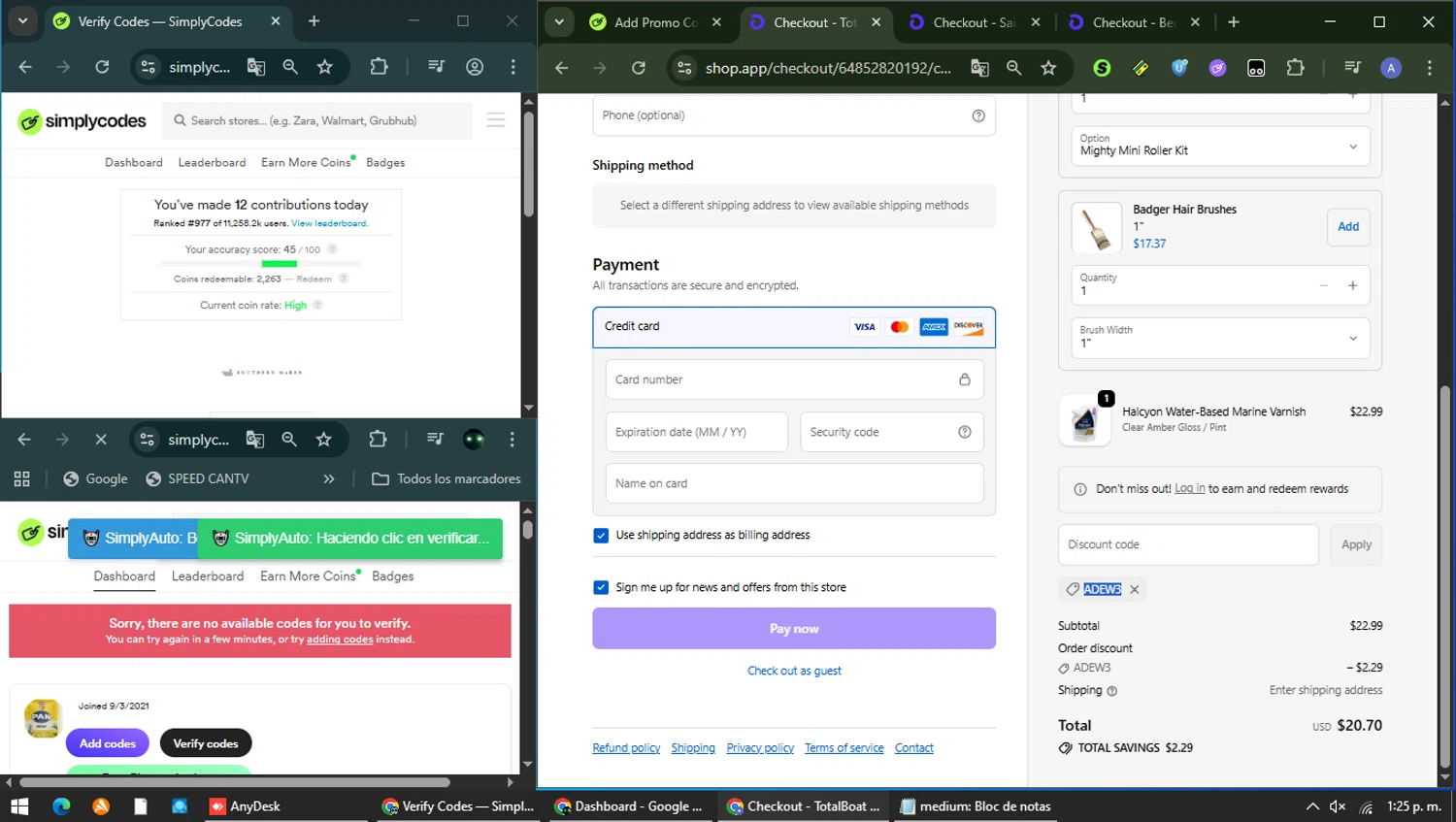Open the Chrome menu in SimplyAuto window
Image resolution: width=1456 pixels, height=822 pixels.
(x=512, y=440)
